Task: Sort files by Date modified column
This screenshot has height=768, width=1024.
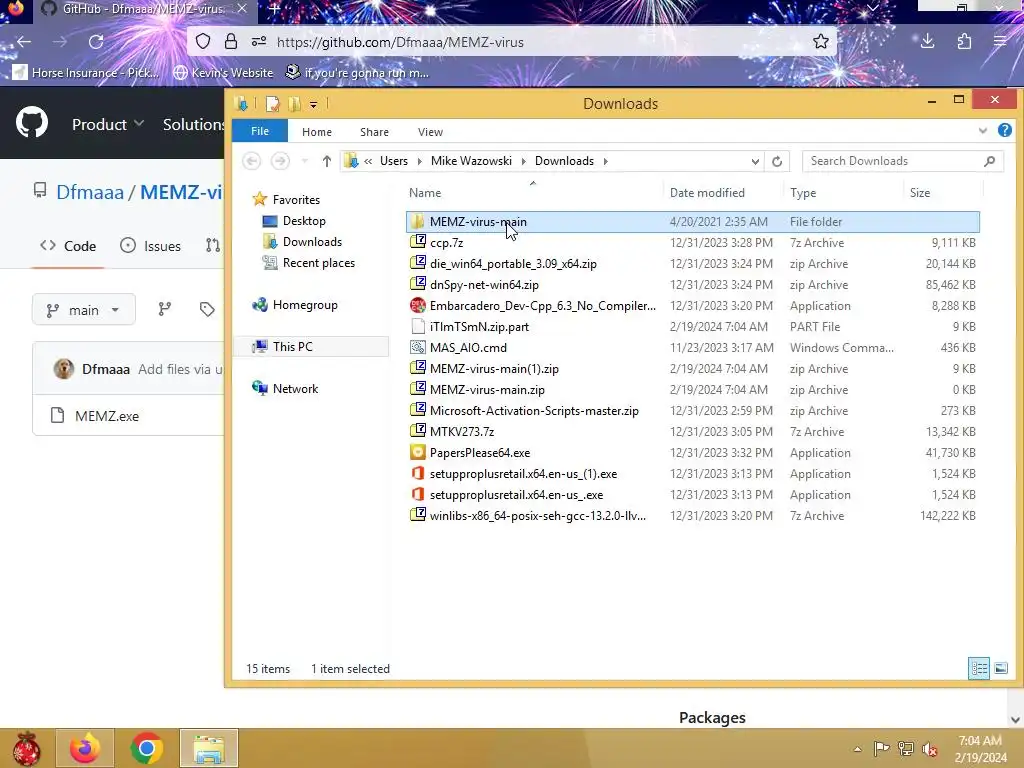Action: pyautogui.click(x=707, y=193)
